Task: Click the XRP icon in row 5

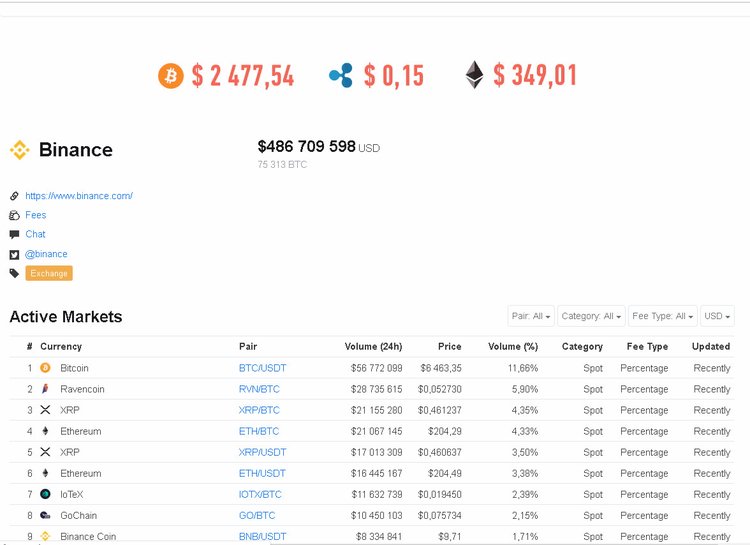Action: pyautogui.click(x=45, y=452)
